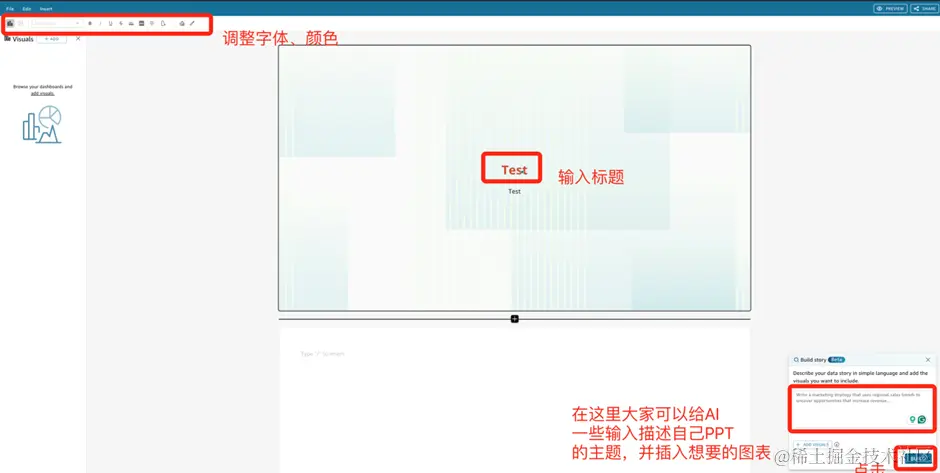Click the Beta badge on Build story
The width and height of the screenshot is (940, 473).
[x=836, y=360]
